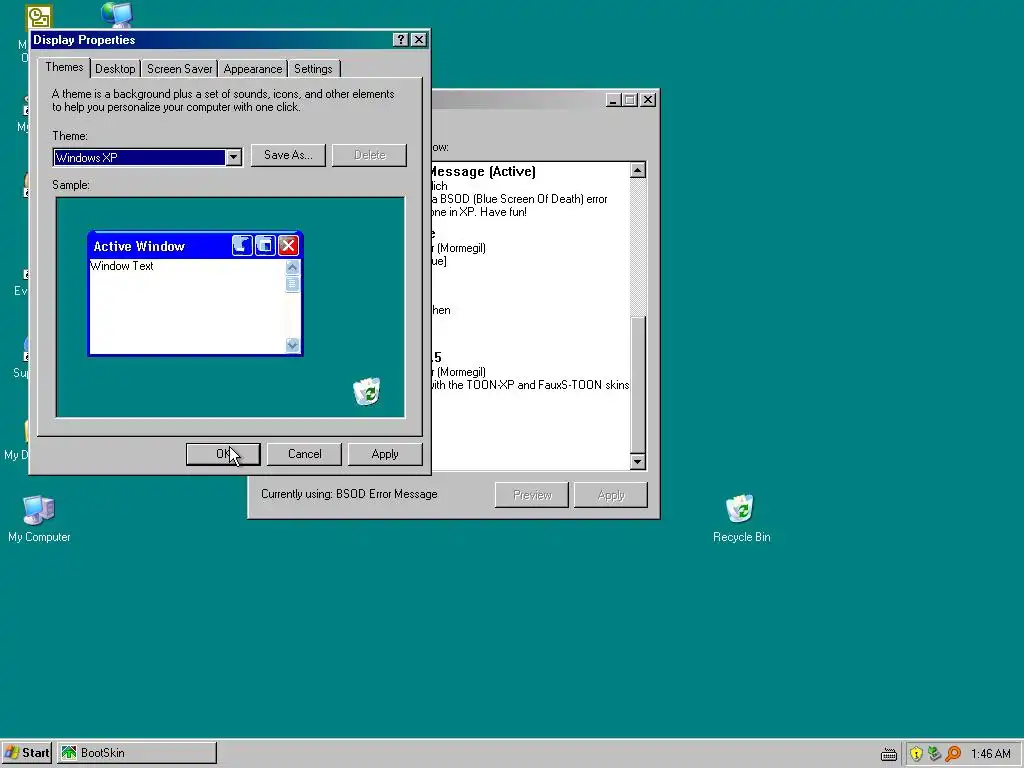Click the theme sample preview area

tap(231, 307)
